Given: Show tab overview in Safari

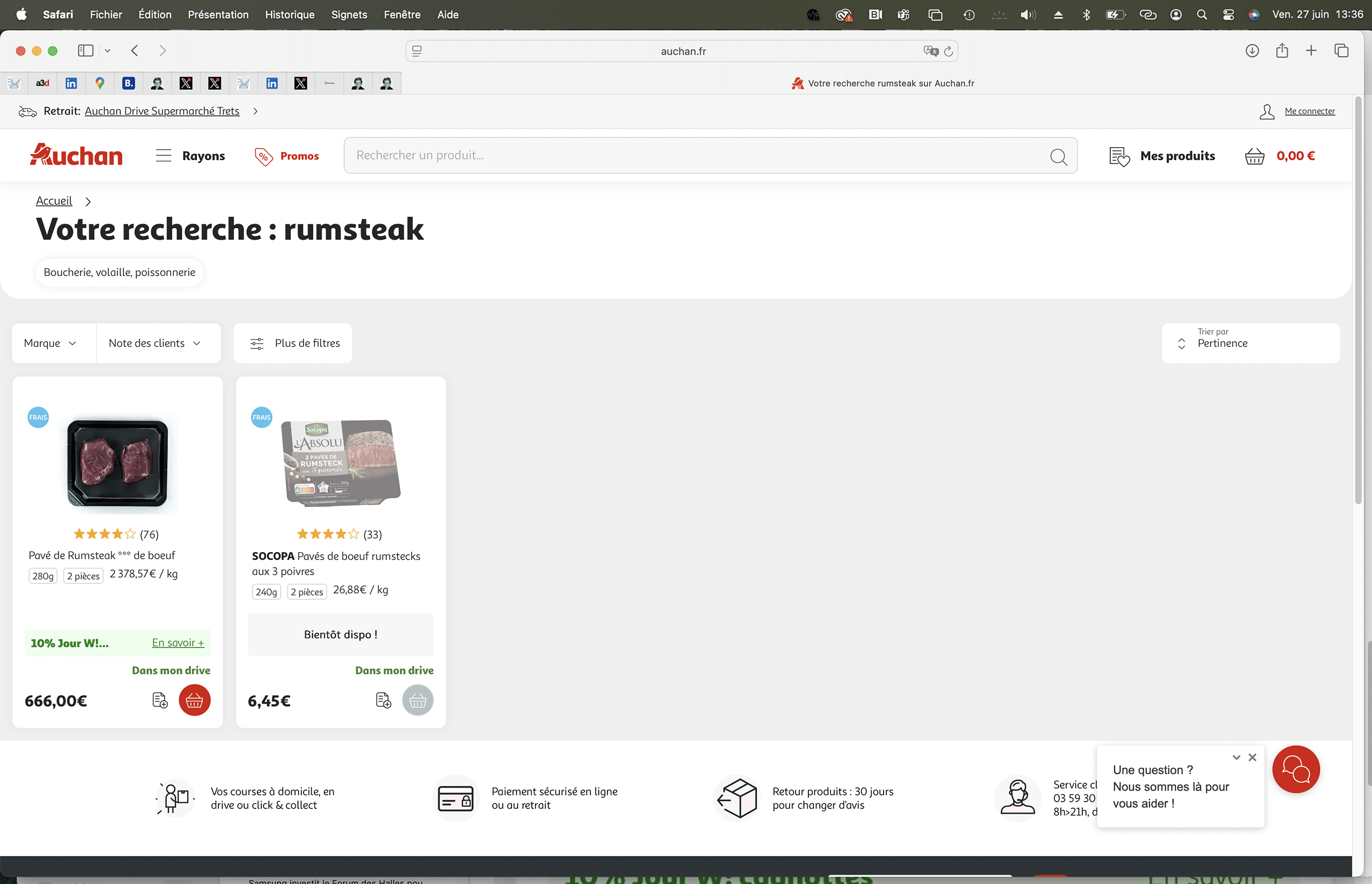Looking at the screenshot, I should tap(1342, 50).
